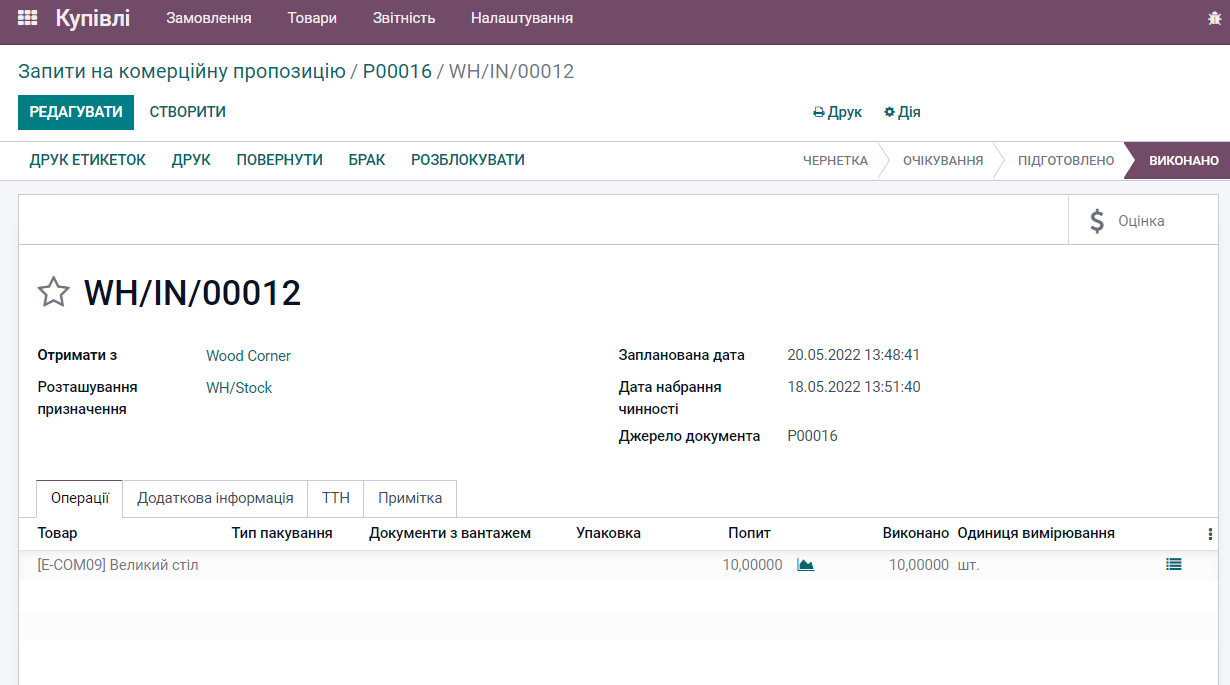Click the РОЗБЛОКУВАТИ button

tap(468, 159)
